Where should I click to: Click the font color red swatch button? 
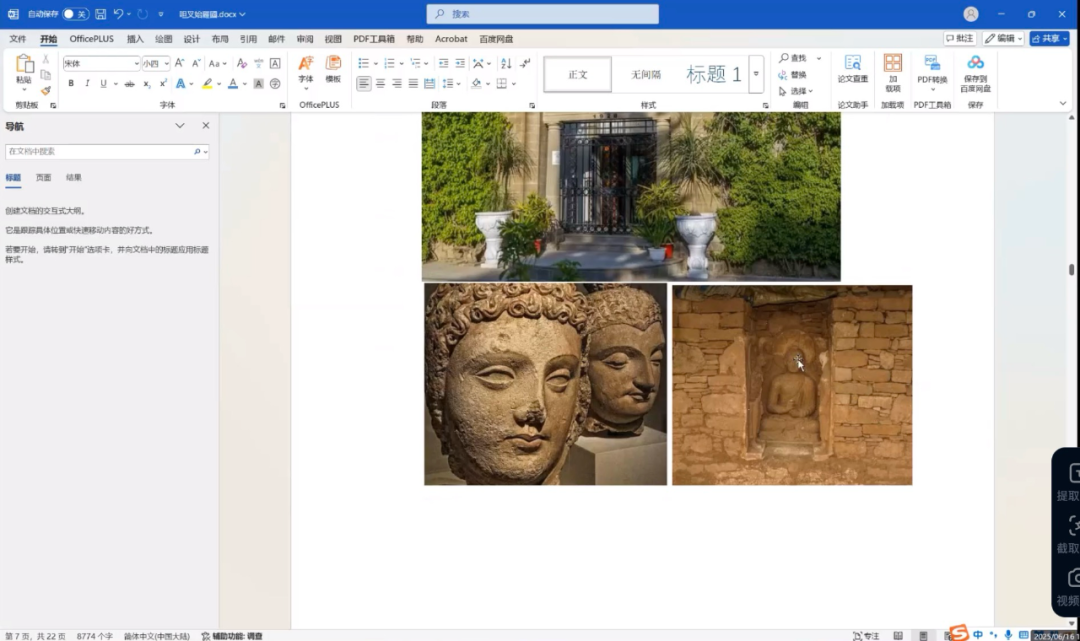pyautogui.click(x=232, y=84)
